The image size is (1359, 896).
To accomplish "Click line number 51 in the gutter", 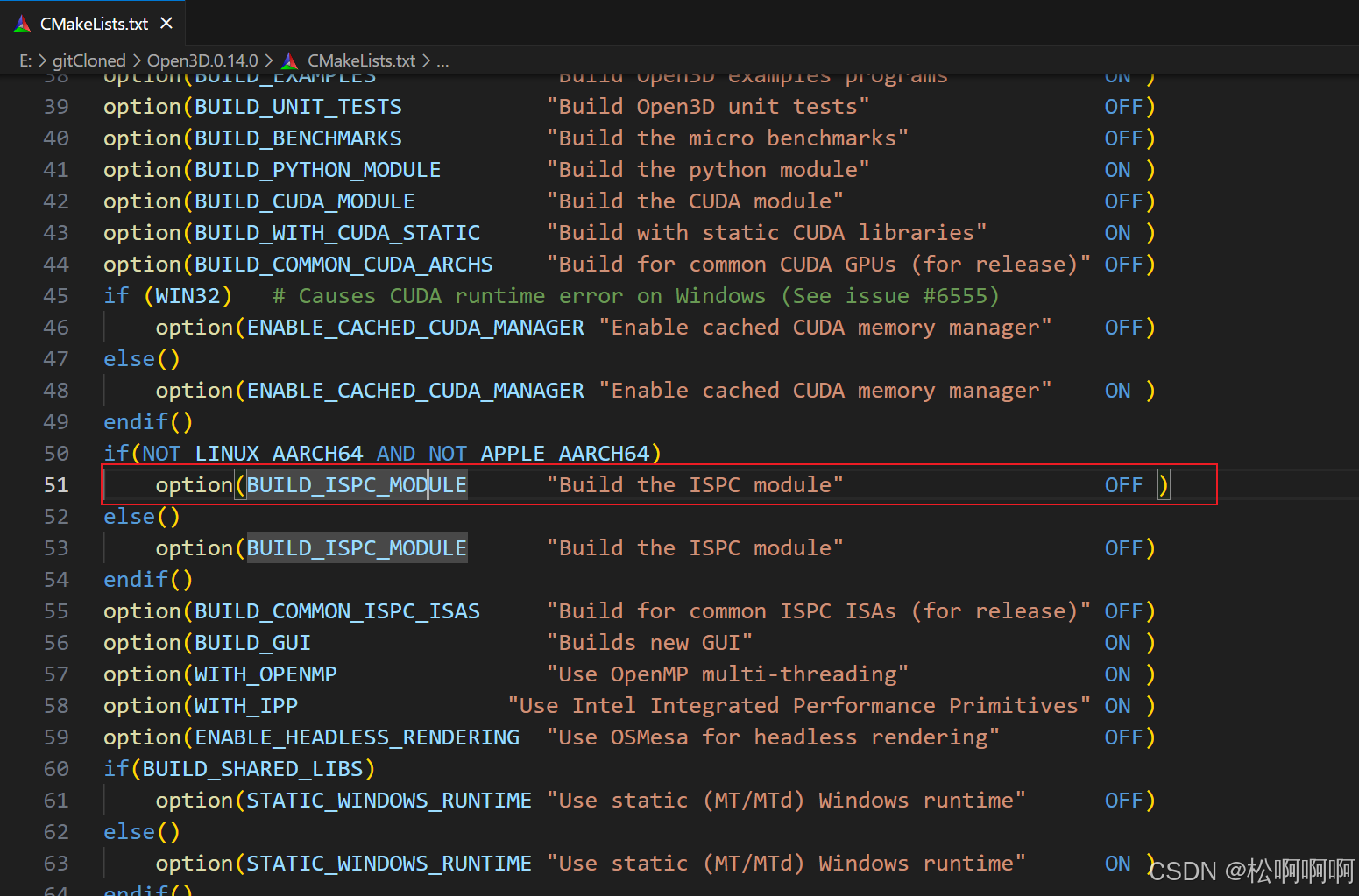I will [x=55, y=484].
